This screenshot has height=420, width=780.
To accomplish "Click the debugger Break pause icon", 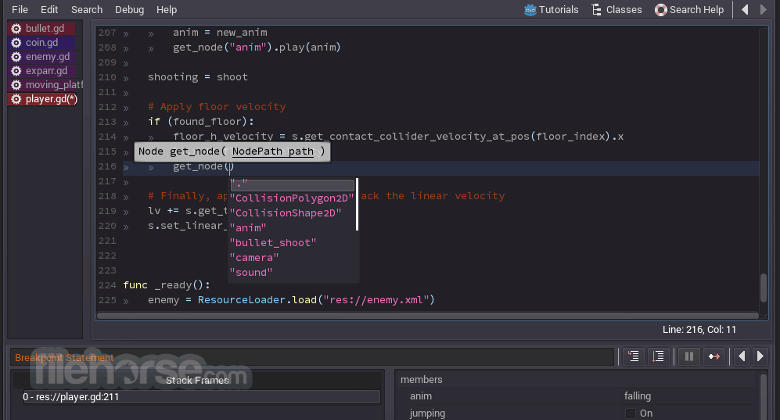I will pos(689,356).
